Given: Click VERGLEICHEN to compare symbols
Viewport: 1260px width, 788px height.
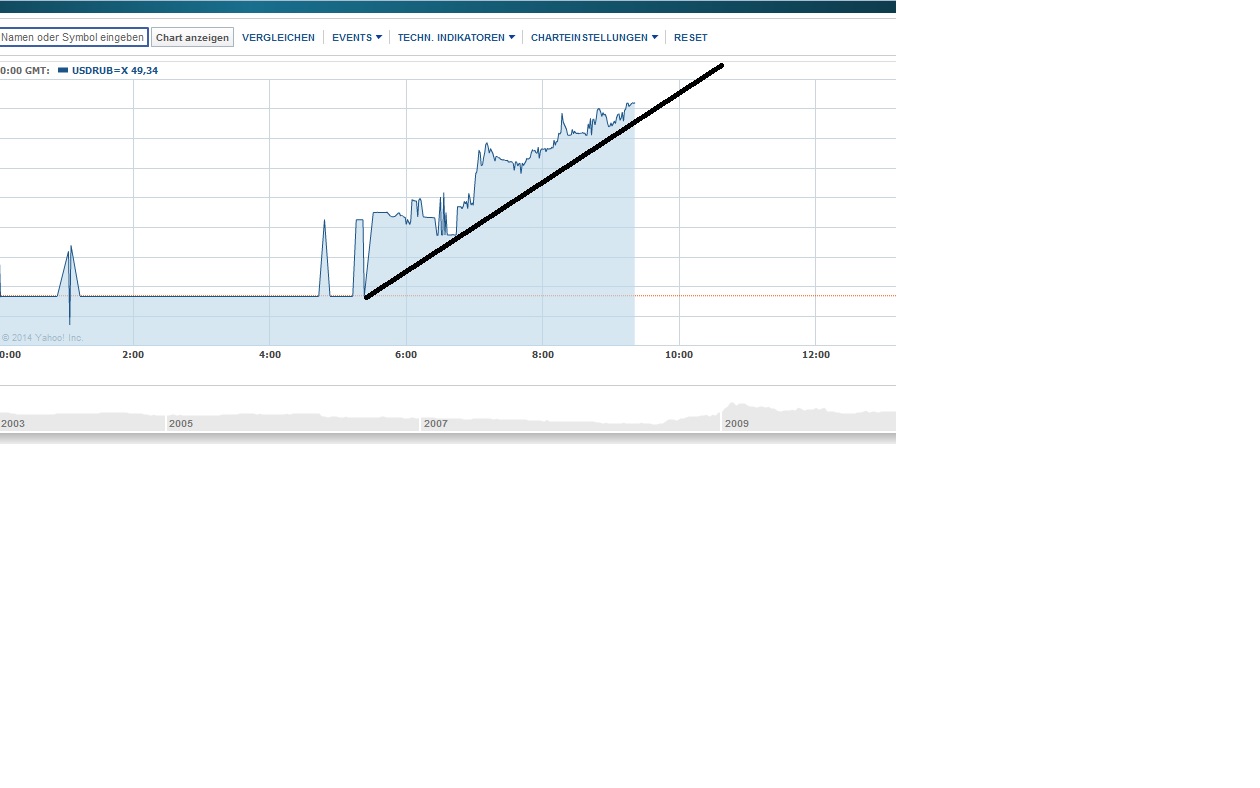Looking at the screenshot, I should 278,37.
